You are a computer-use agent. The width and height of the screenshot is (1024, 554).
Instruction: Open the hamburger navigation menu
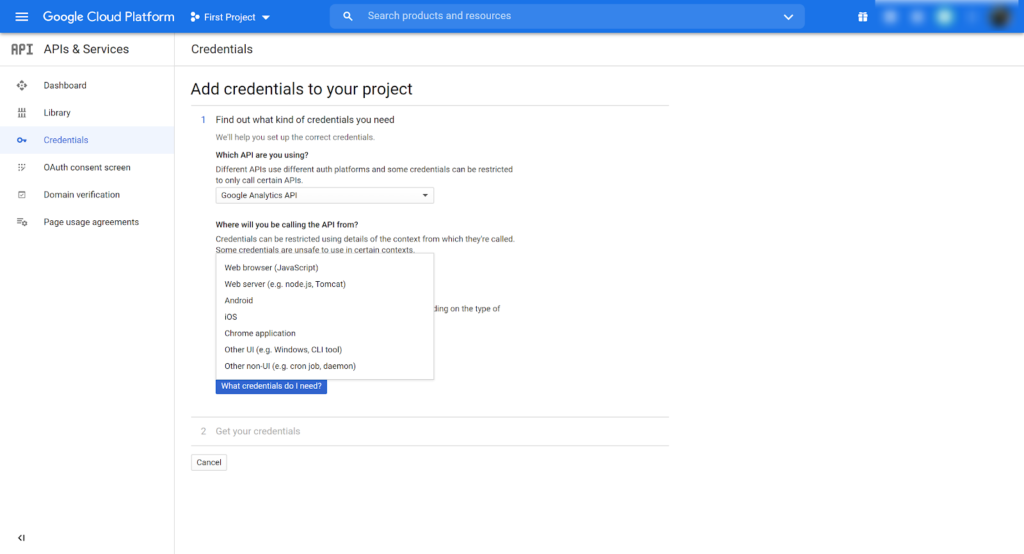[x=22, y=17]
